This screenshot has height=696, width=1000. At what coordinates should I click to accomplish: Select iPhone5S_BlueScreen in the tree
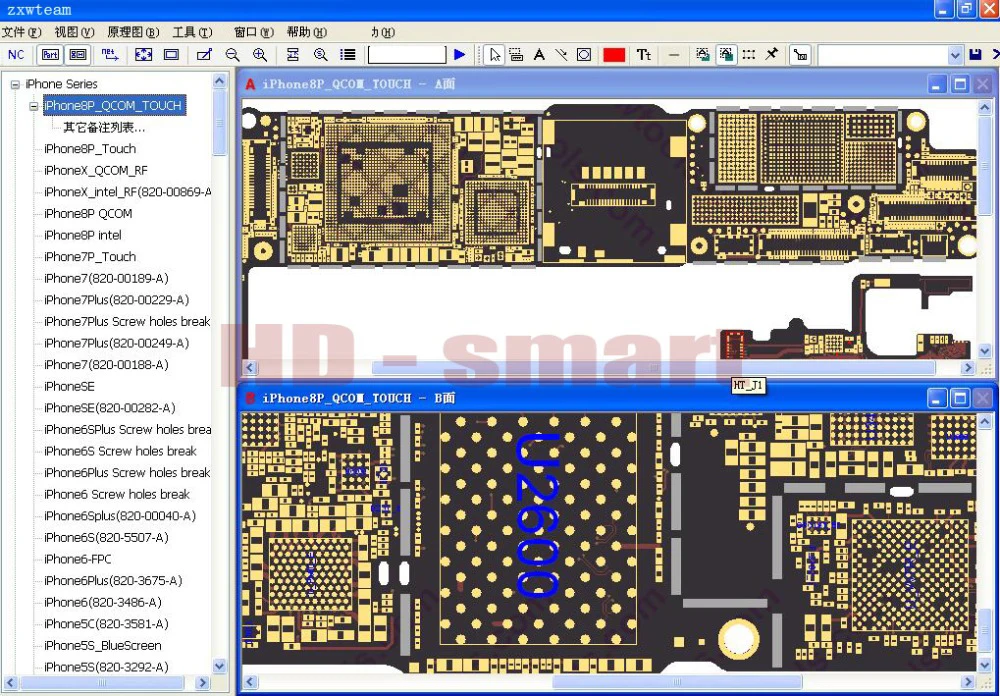click(x=103, y=646)
